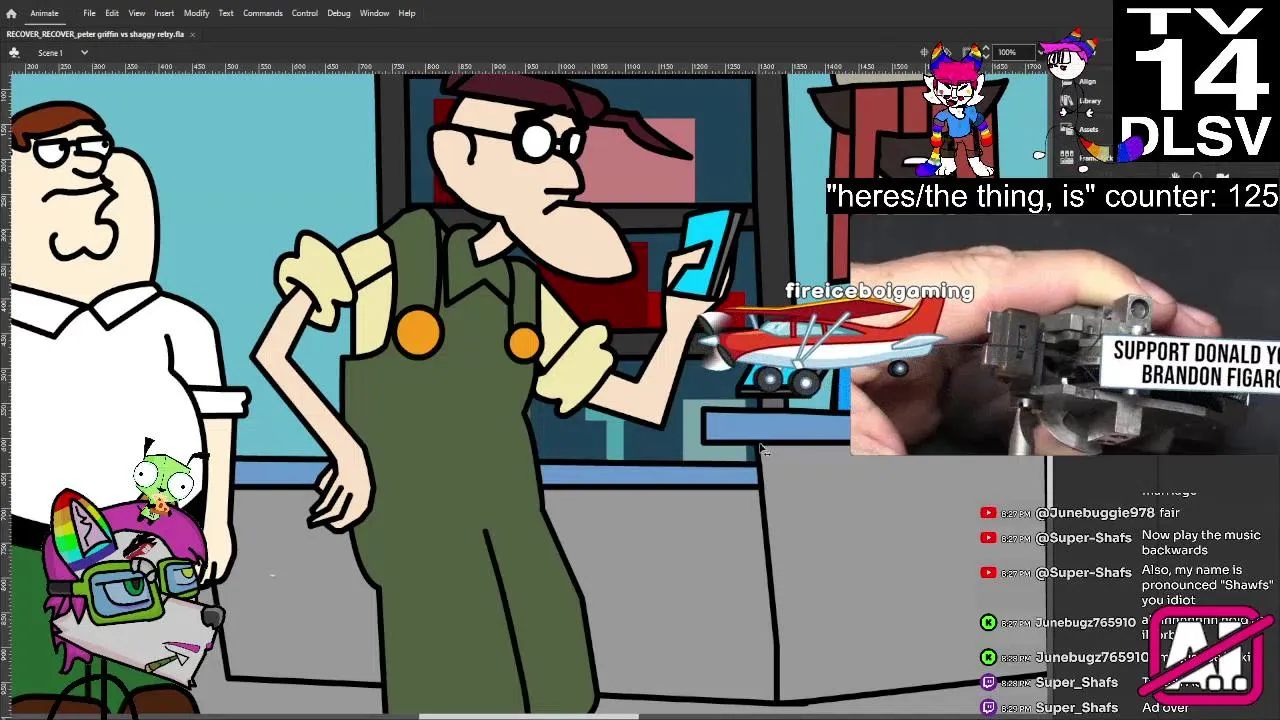The width and height of the screenshot is (1280, 720).
Task: Click the 100% zoom field
Action: click(1013, 52)
